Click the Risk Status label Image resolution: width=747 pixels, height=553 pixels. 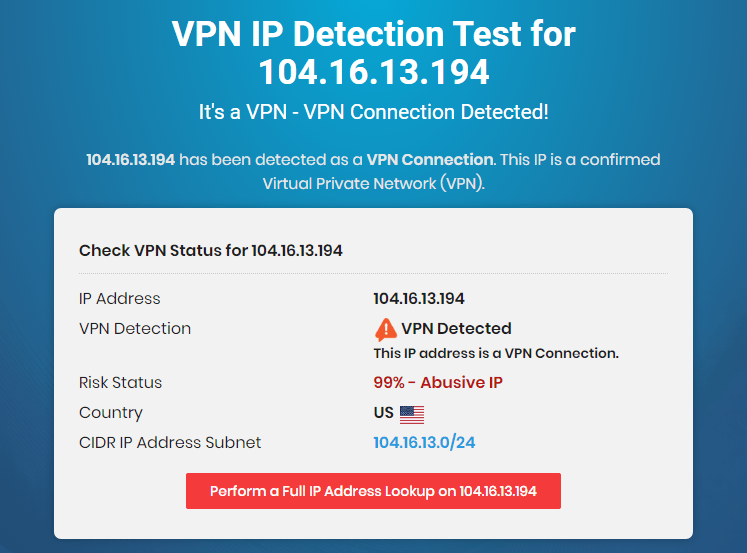tap(121, 382)
